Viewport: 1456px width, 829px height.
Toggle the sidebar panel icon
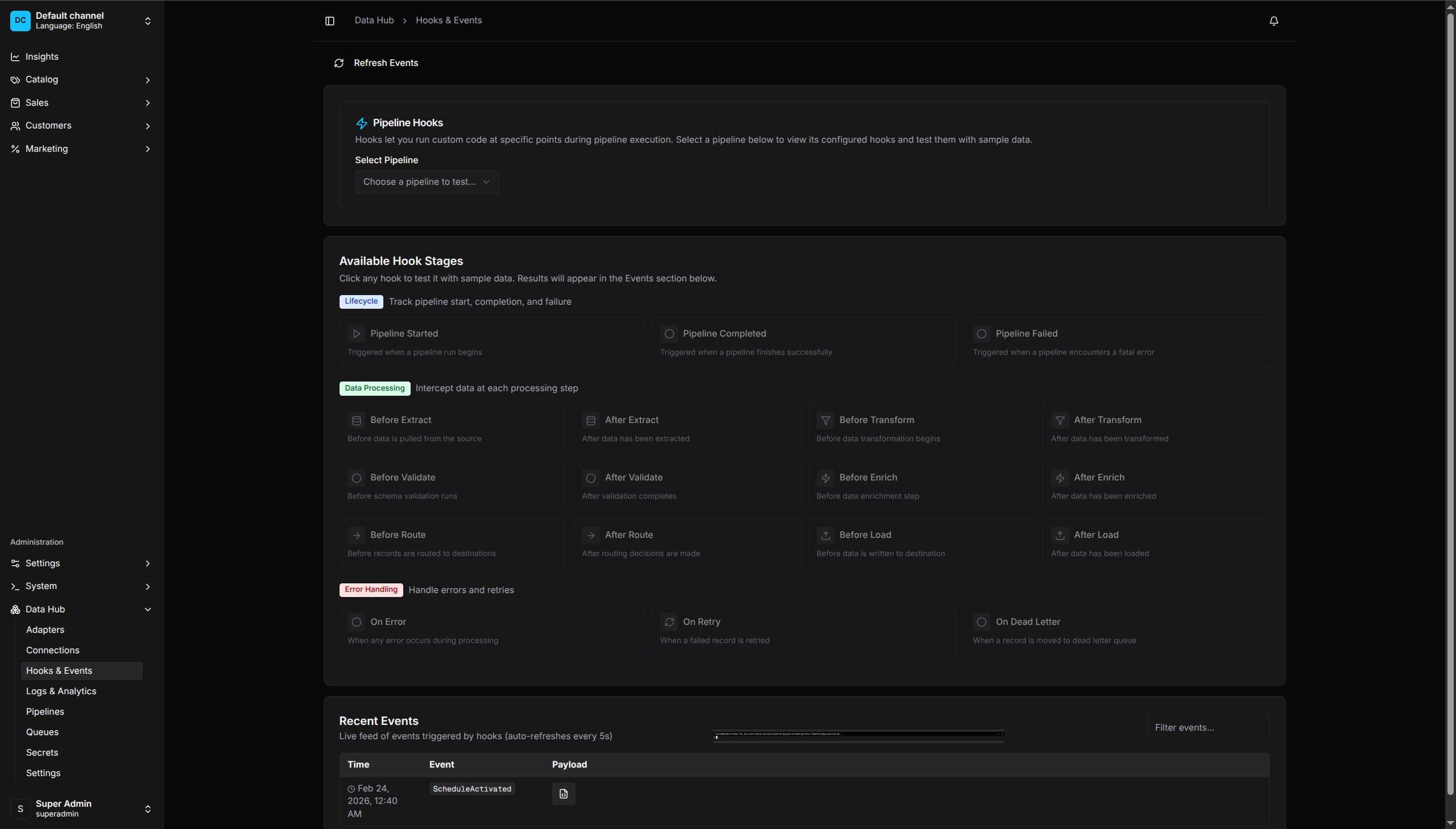(330, 21)
